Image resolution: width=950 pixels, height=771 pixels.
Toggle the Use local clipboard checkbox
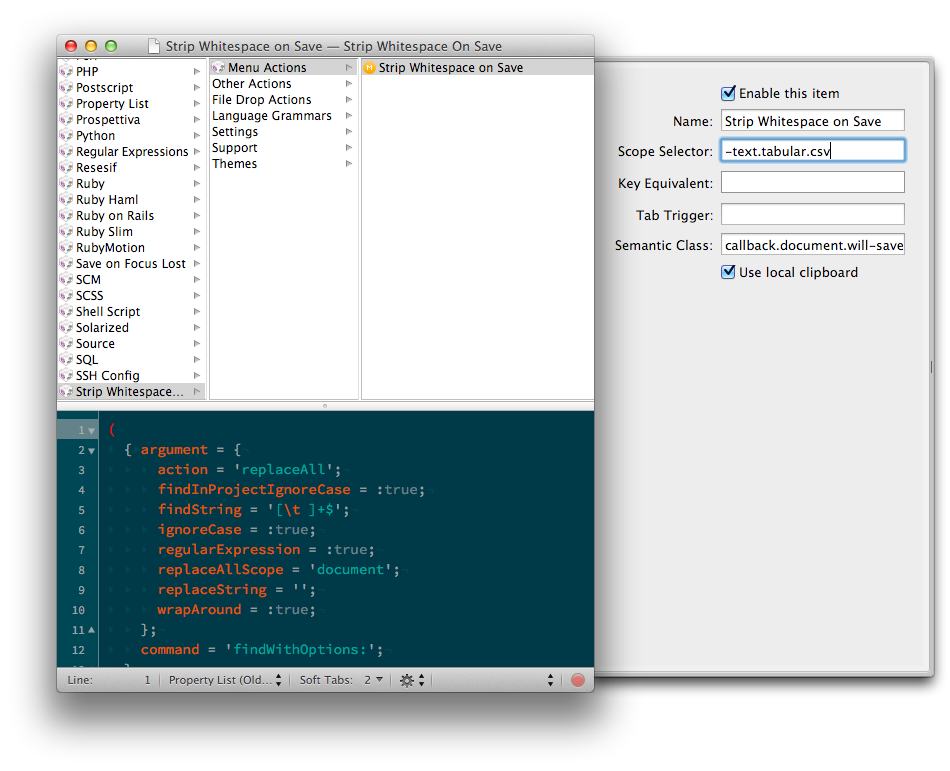coord(728,272)
